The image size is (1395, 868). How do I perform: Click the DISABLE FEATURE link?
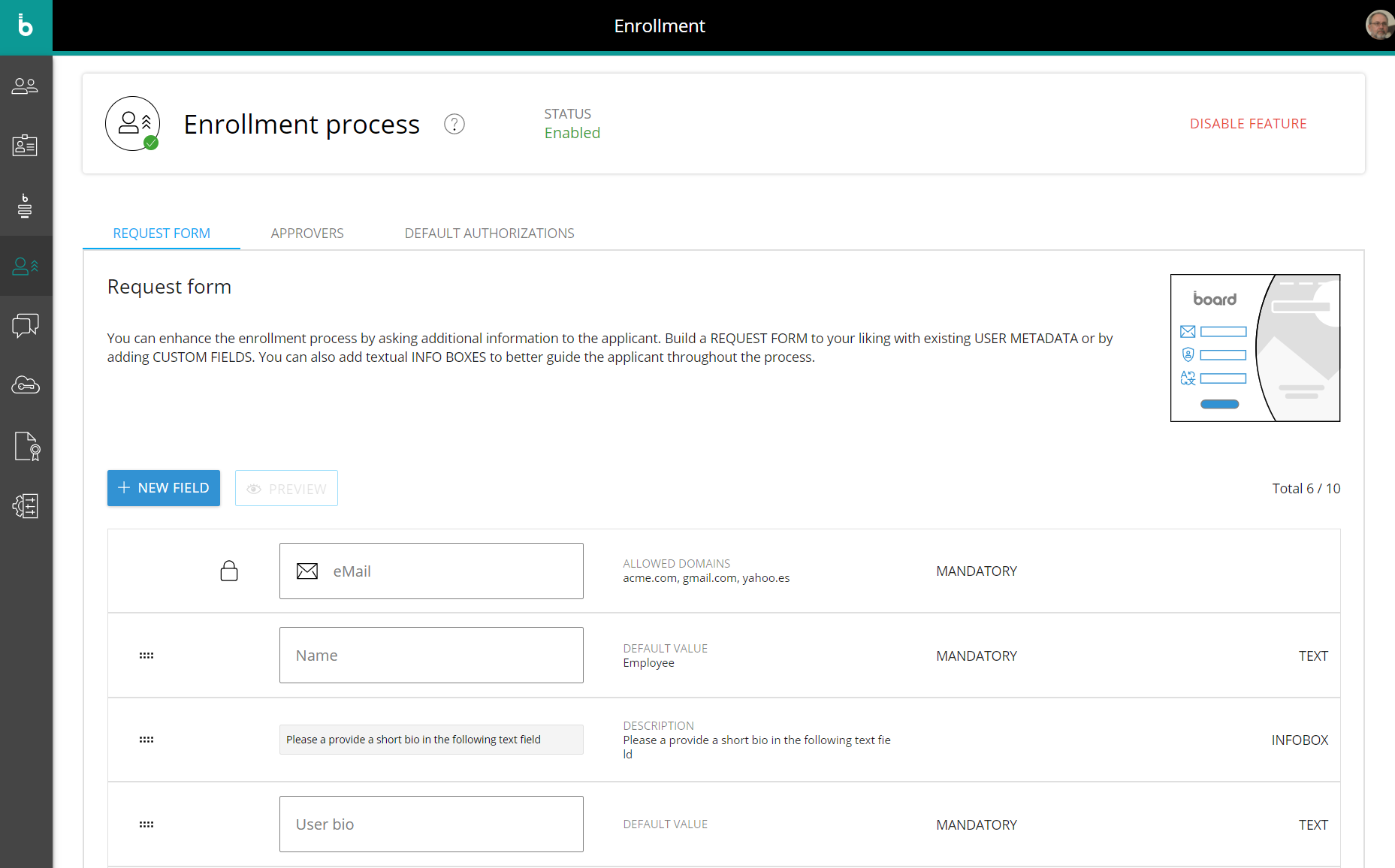pos(1248,123)
